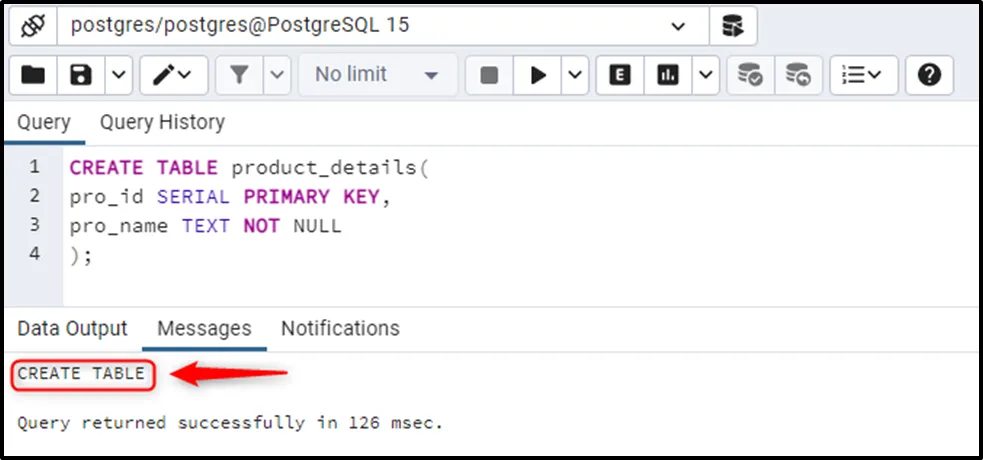
Task: Click the Explain query icon
Action: pyautogui.click(x=620, y=74)
